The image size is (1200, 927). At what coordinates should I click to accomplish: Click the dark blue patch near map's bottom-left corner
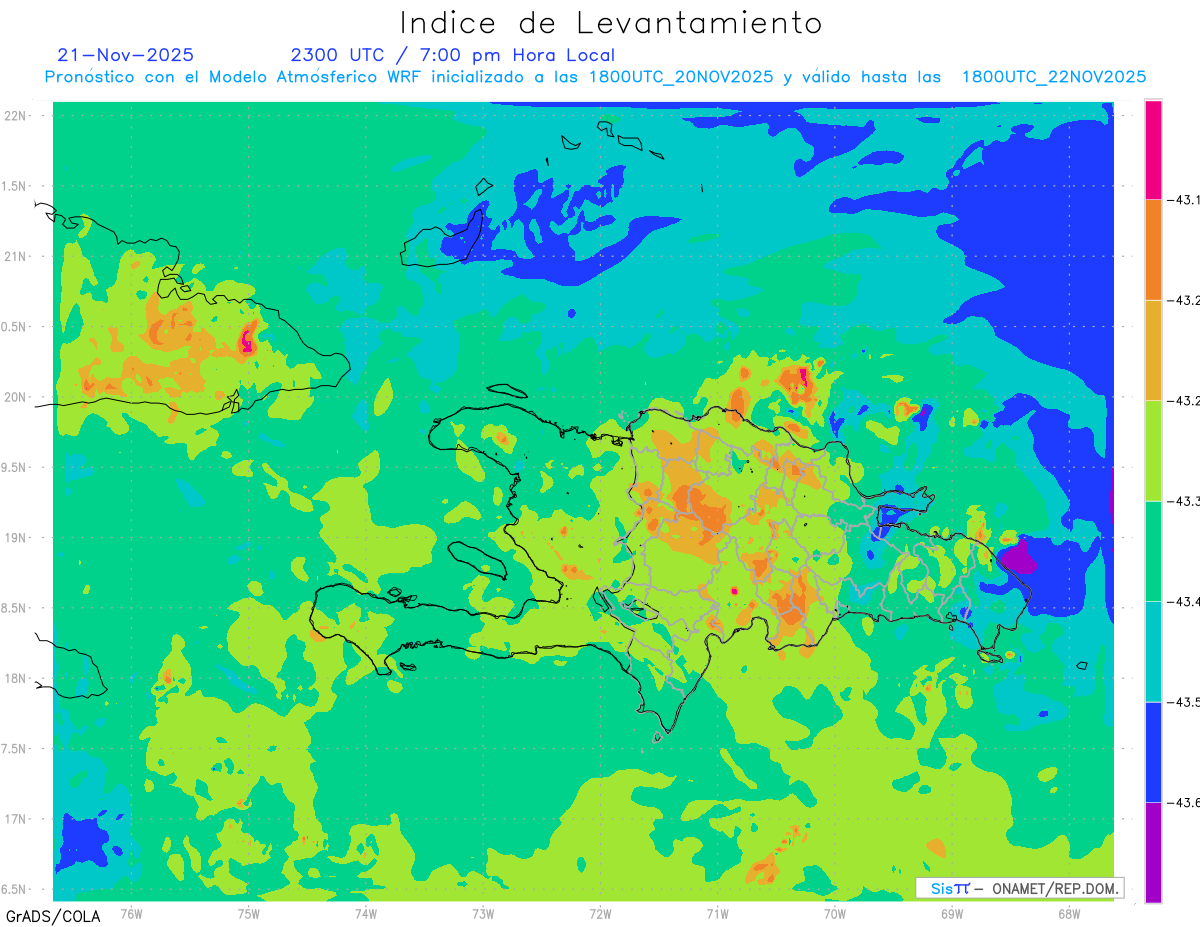point(83,840)
